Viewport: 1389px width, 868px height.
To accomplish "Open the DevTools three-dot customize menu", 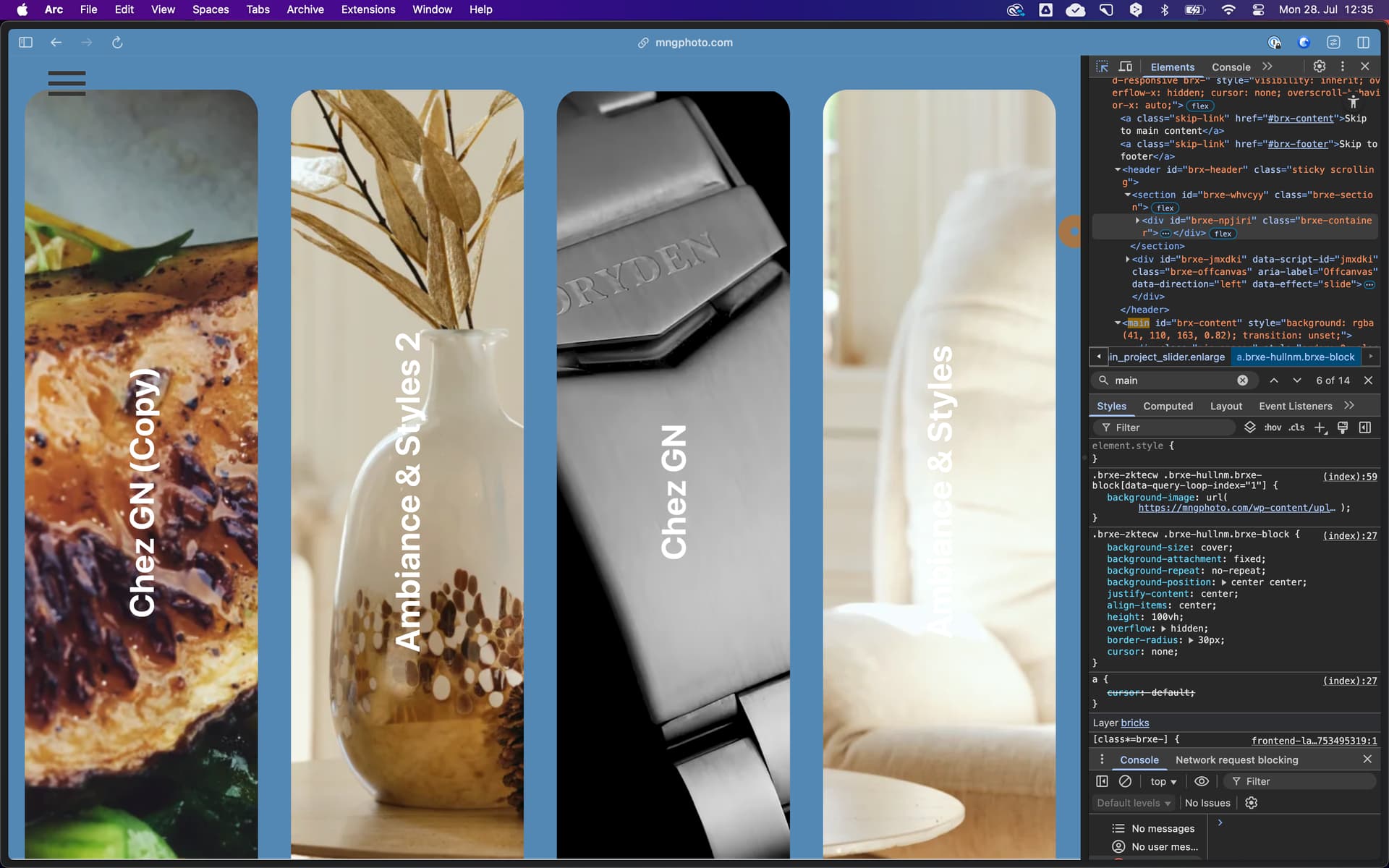I will click(1343, 66).
